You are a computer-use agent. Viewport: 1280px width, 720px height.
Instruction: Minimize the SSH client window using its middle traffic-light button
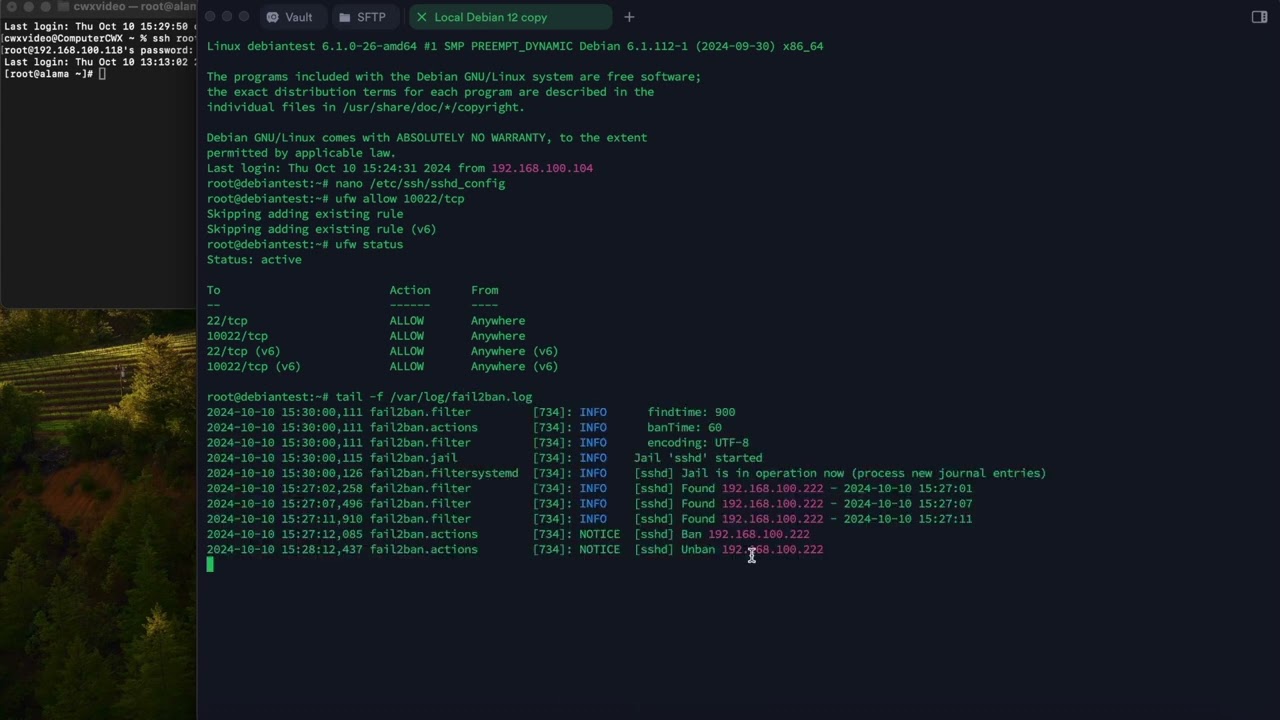coord(227,17)
